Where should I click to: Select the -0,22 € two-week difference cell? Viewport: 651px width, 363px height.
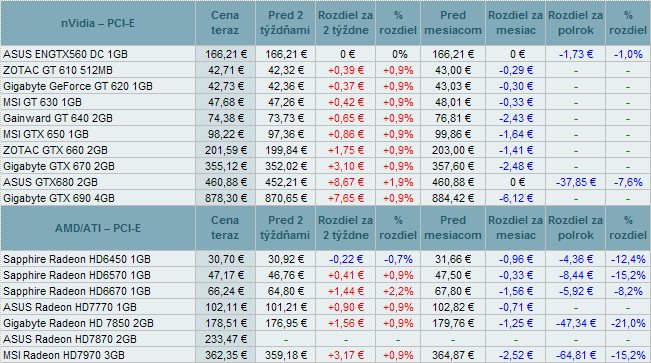(346, 259)
